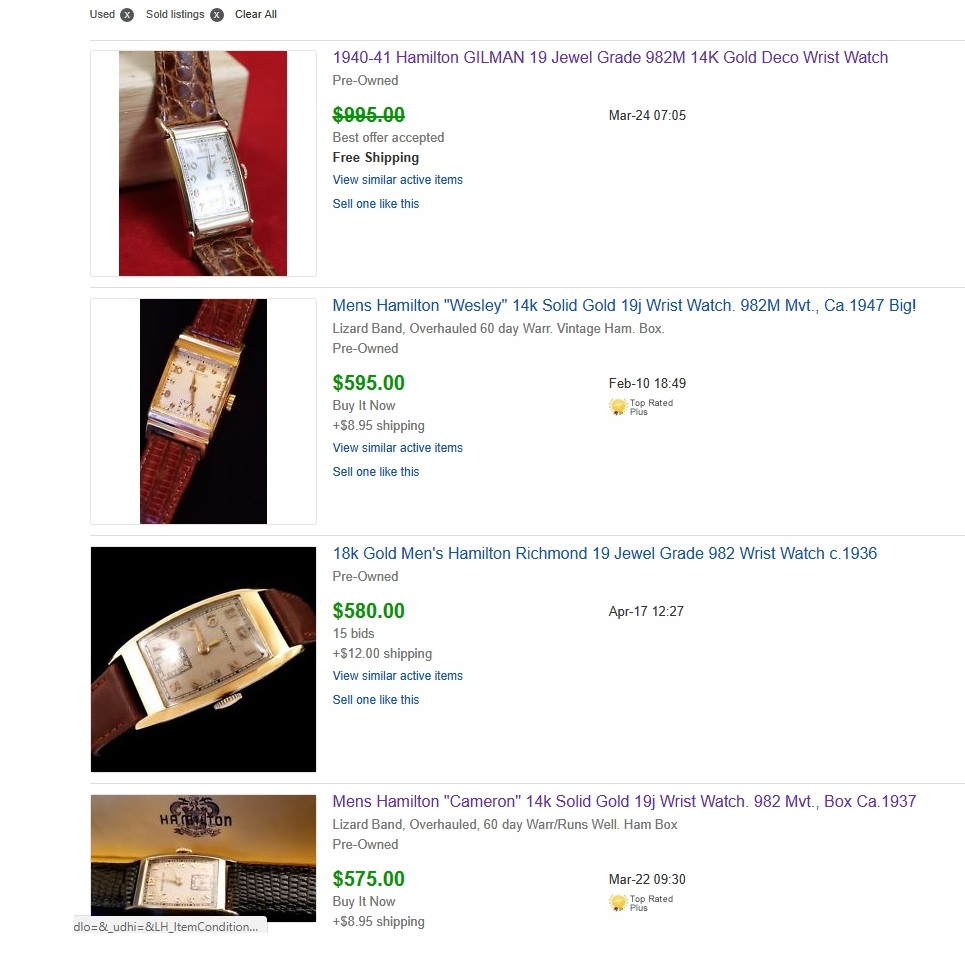965x960 pixels.
Task: Click the Clear All filters link
Action: (256, 15)
